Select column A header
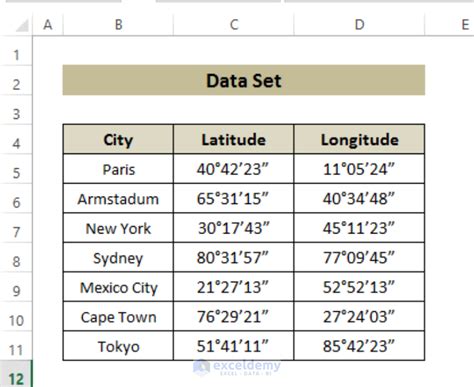The image size is (474, 387). click(x=48, y=25)
